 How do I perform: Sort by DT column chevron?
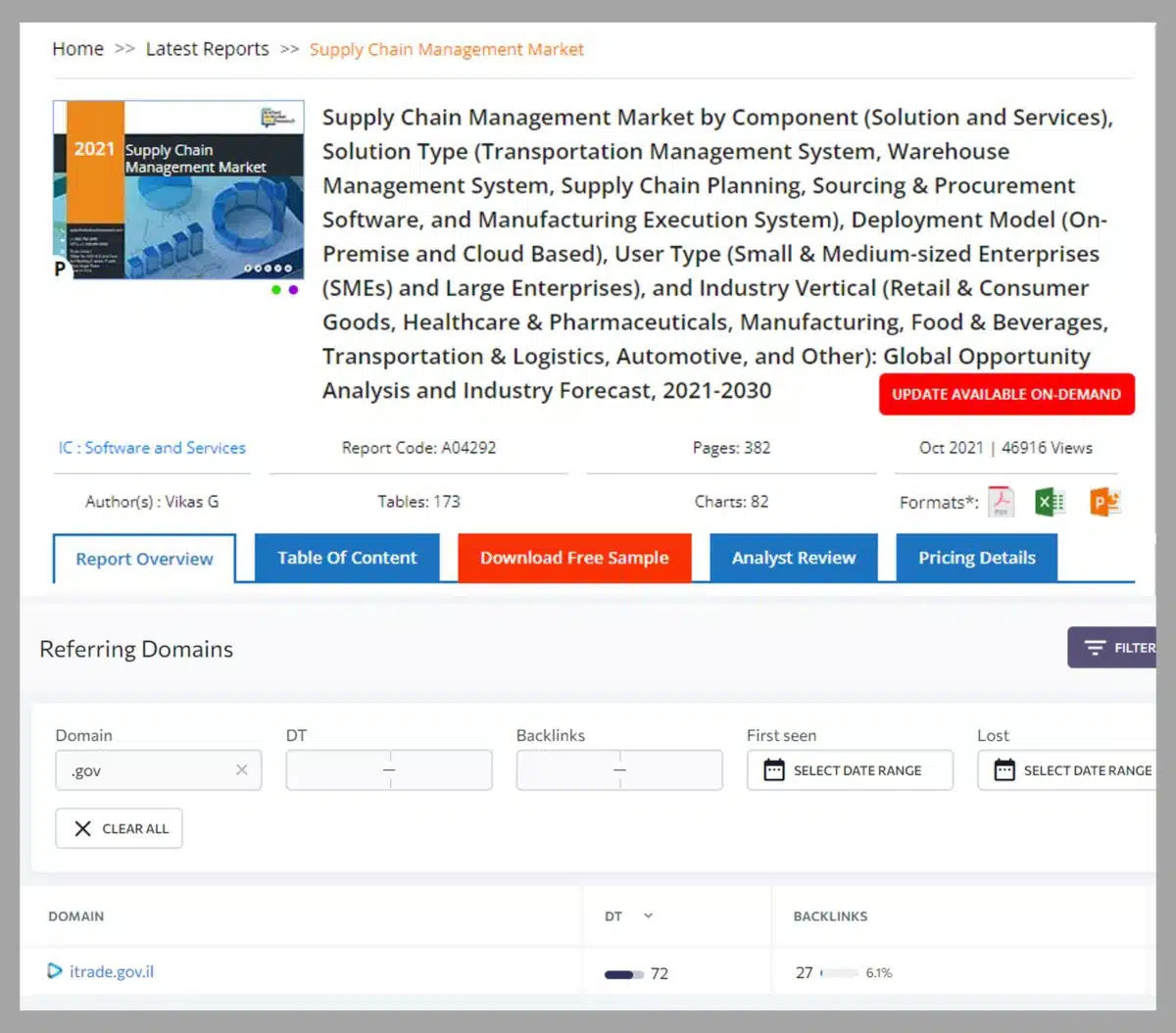pyautogui.click(x=648, y=916)
